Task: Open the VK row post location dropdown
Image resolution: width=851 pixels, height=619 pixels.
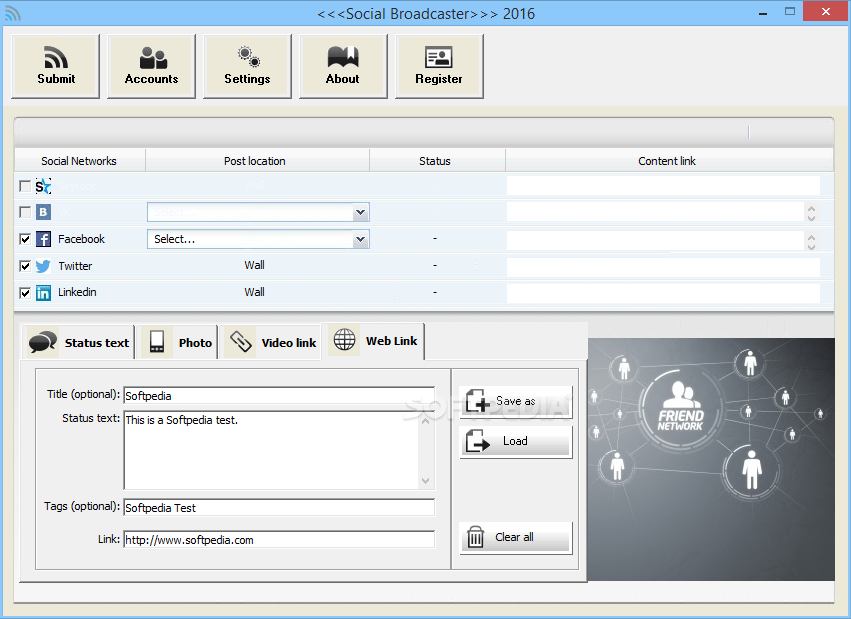Action: 258,212
